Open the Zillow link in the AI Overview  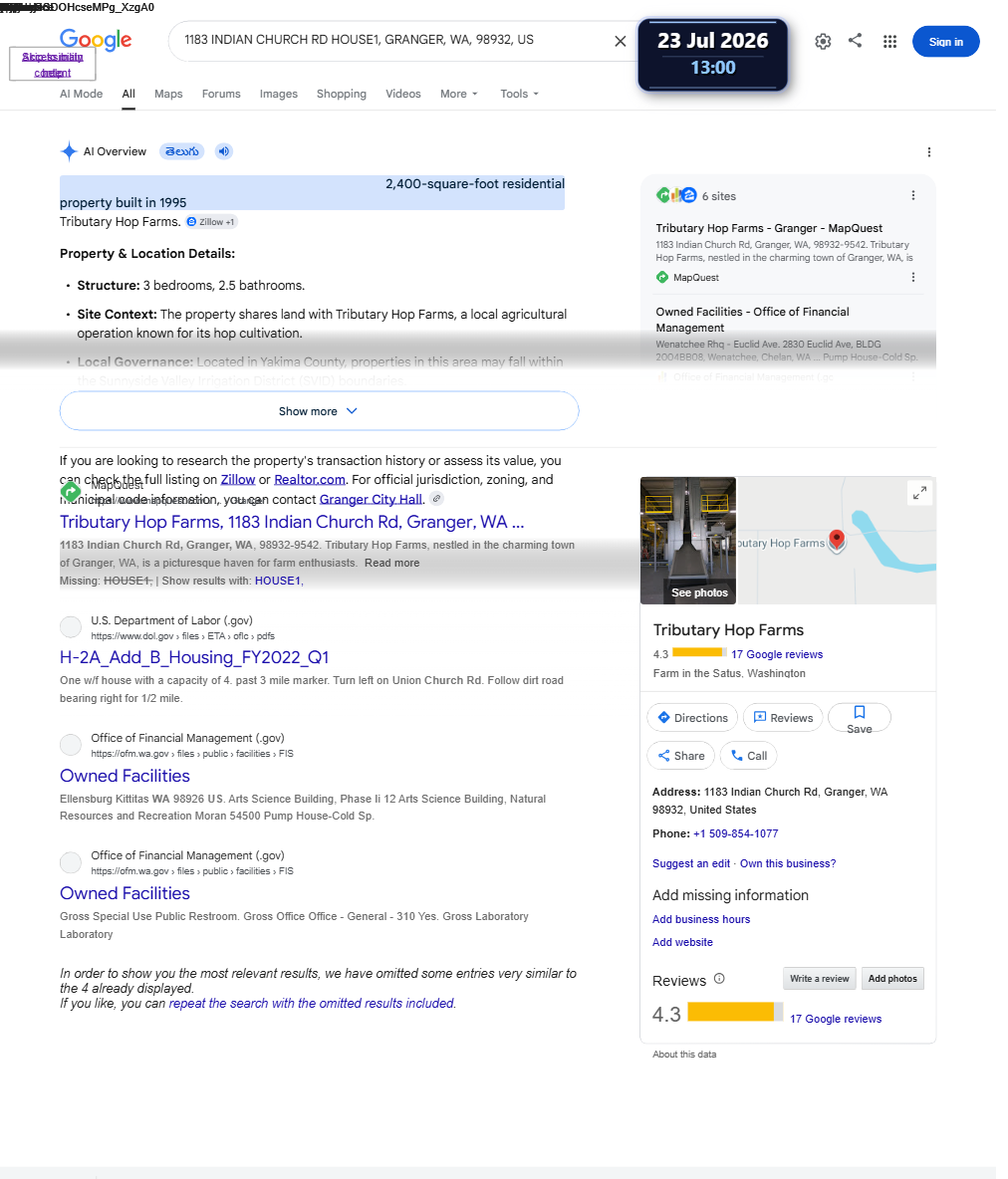[x=238, y=480]
